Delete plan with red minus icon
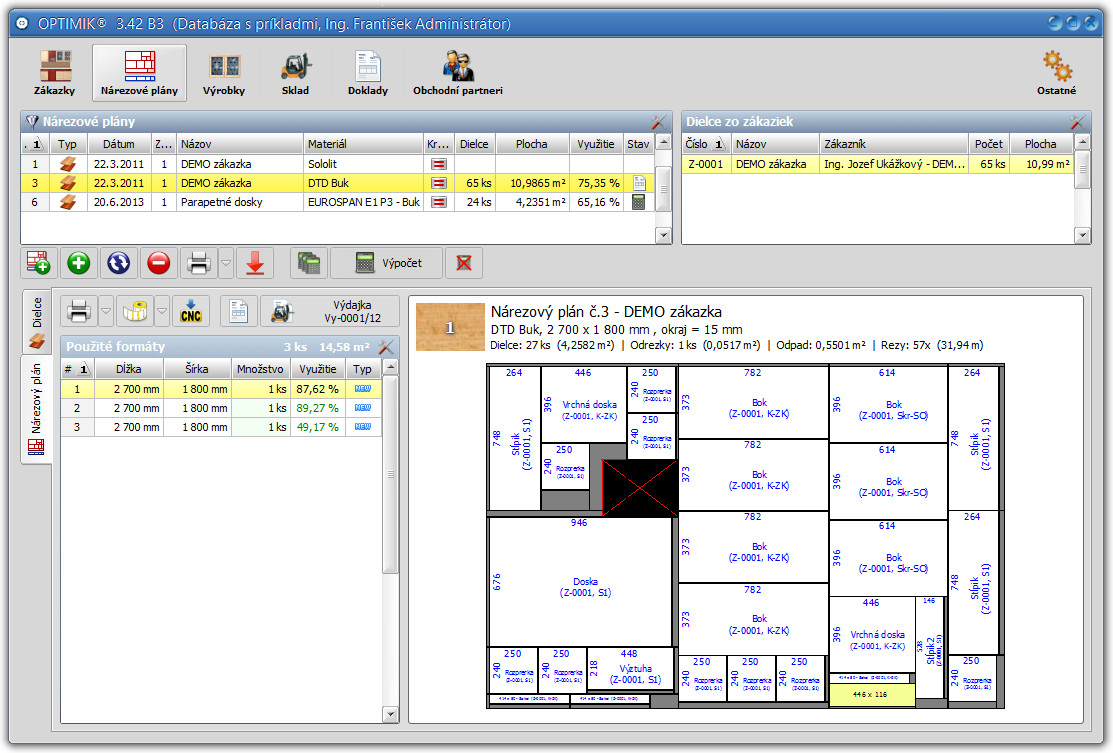1113x753 pixels. pyautogui.click(x=158, y=263)
